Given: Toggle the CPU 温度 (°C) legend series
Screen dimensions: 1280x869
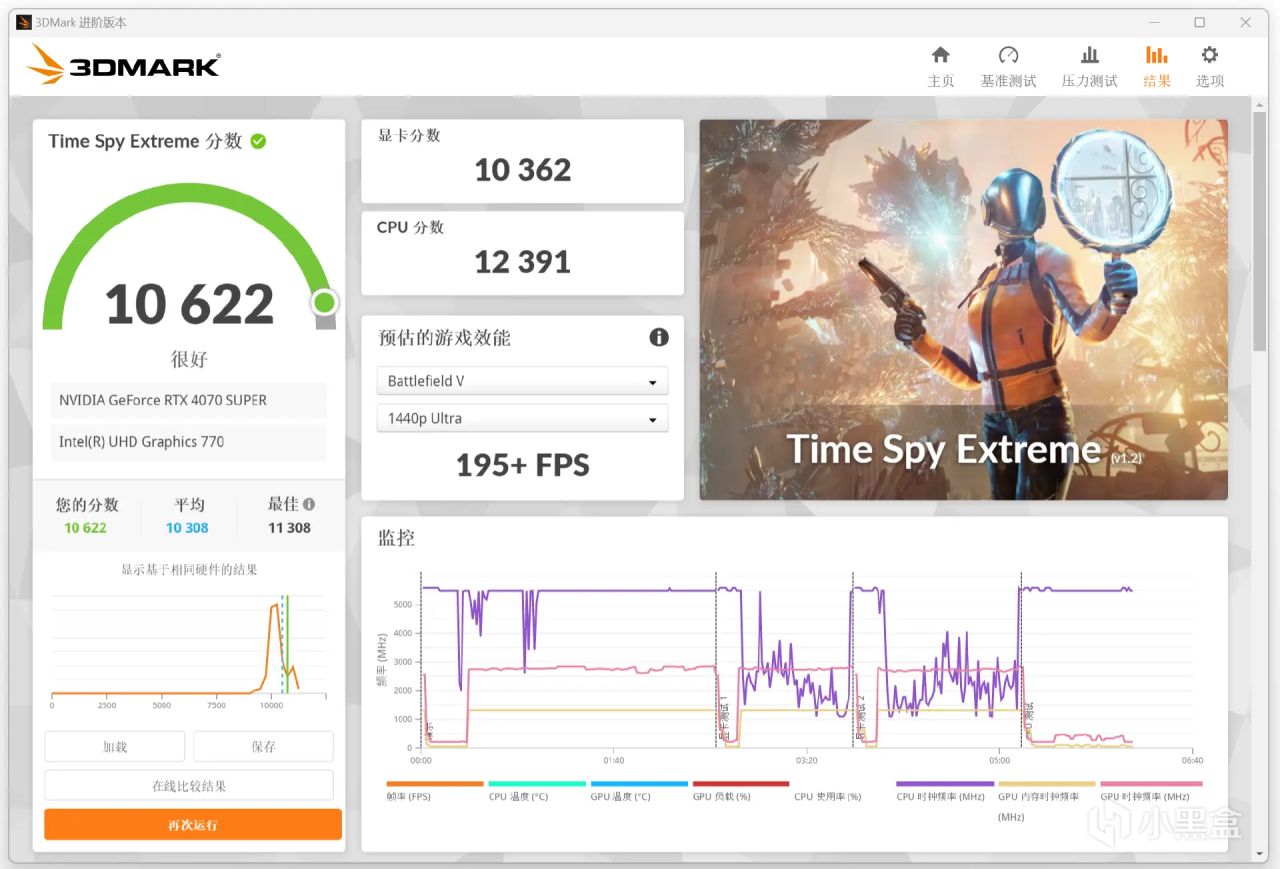Looking at the screenshot, I should (x=537, y=792).
